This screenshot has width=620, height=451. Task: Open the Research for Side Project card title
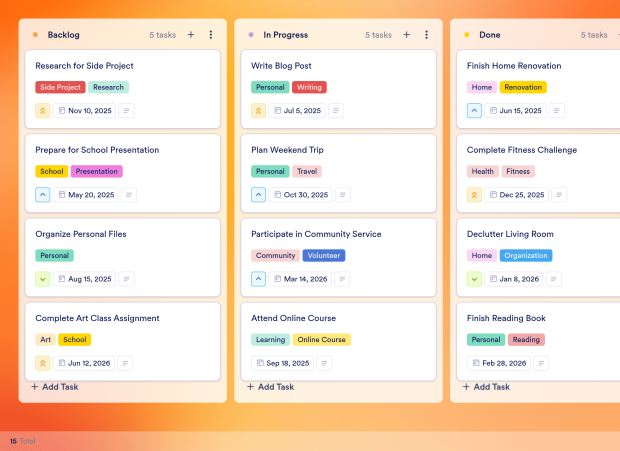click(84, 66)
